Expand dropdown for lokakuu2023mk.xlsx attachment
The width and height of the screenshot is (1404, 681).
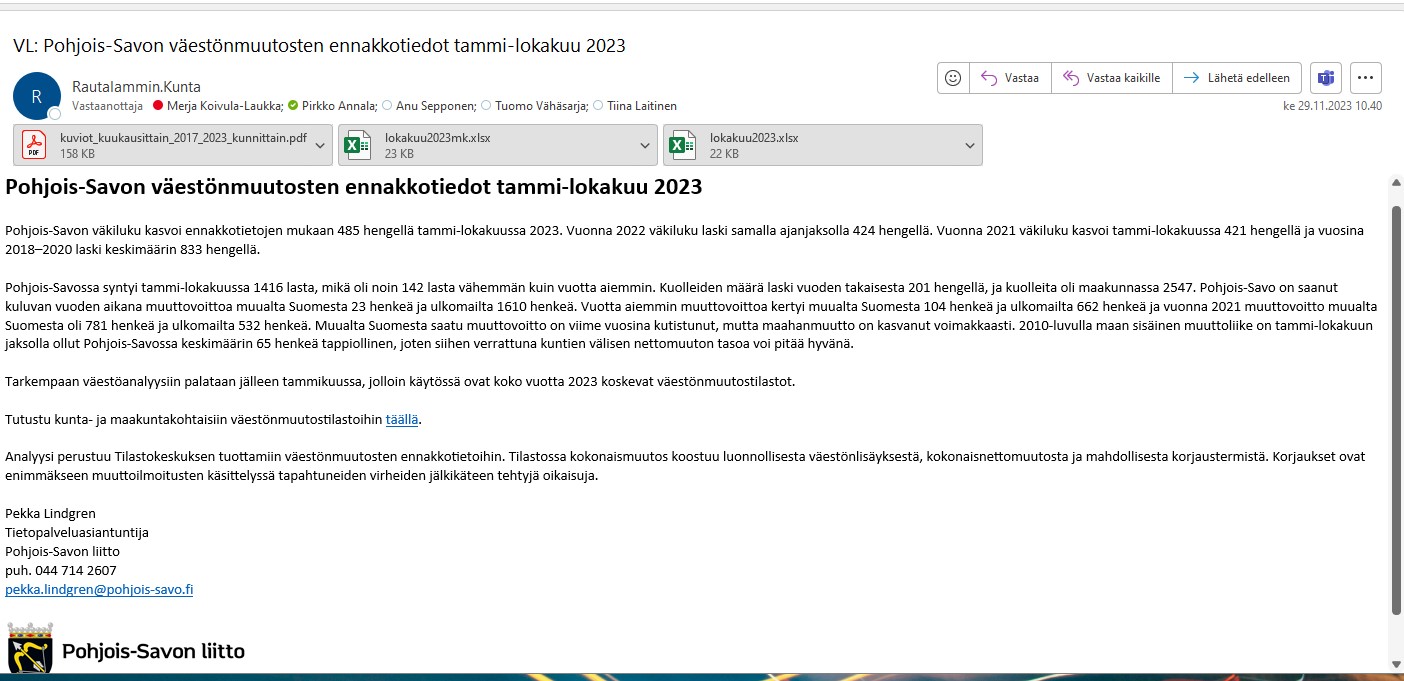[x=645, y=146]
